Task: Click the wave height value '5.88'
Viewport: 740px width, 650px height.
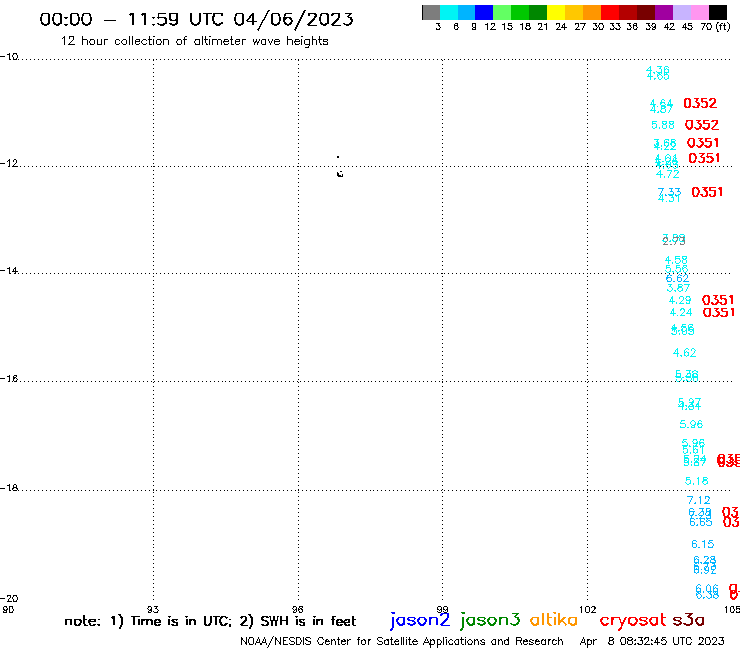Action: pyautogui.click(x=663, y=125)
